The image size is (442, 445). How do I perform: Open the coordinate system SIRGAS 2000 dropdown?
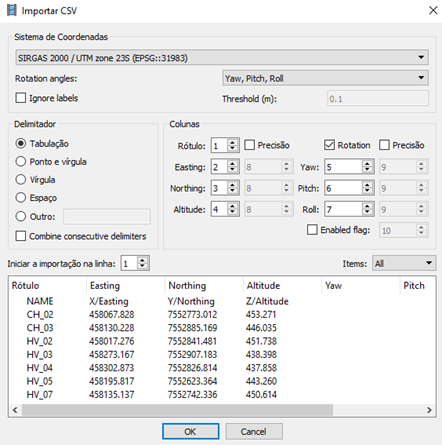tap(222, 58)
